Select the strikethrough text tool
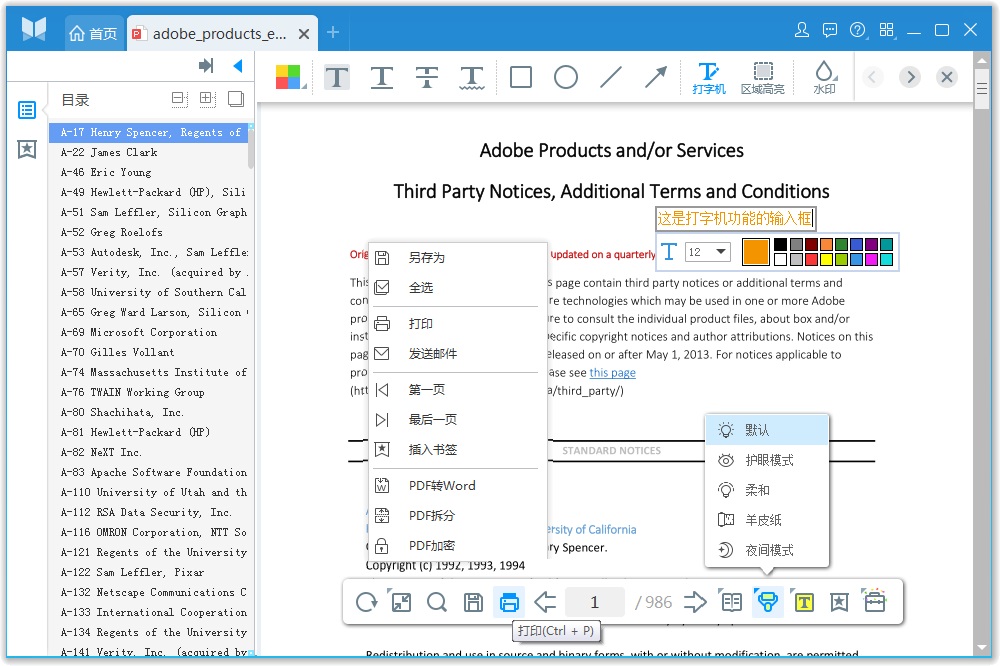Viewport: 1000px width, 666px height. (427, 77)
